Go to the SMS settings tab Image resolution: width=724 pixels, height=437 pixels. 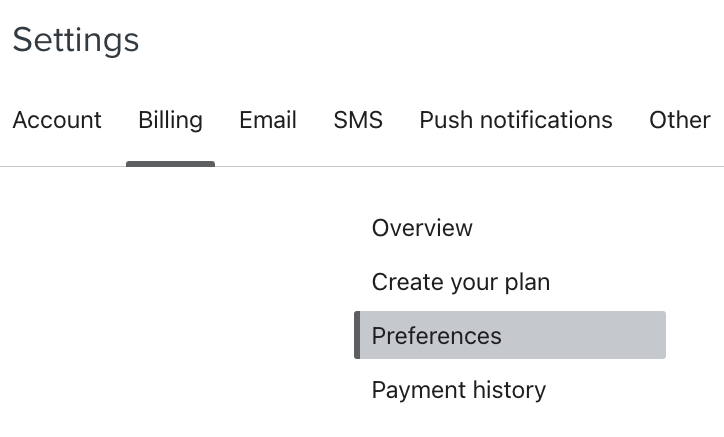358,120
